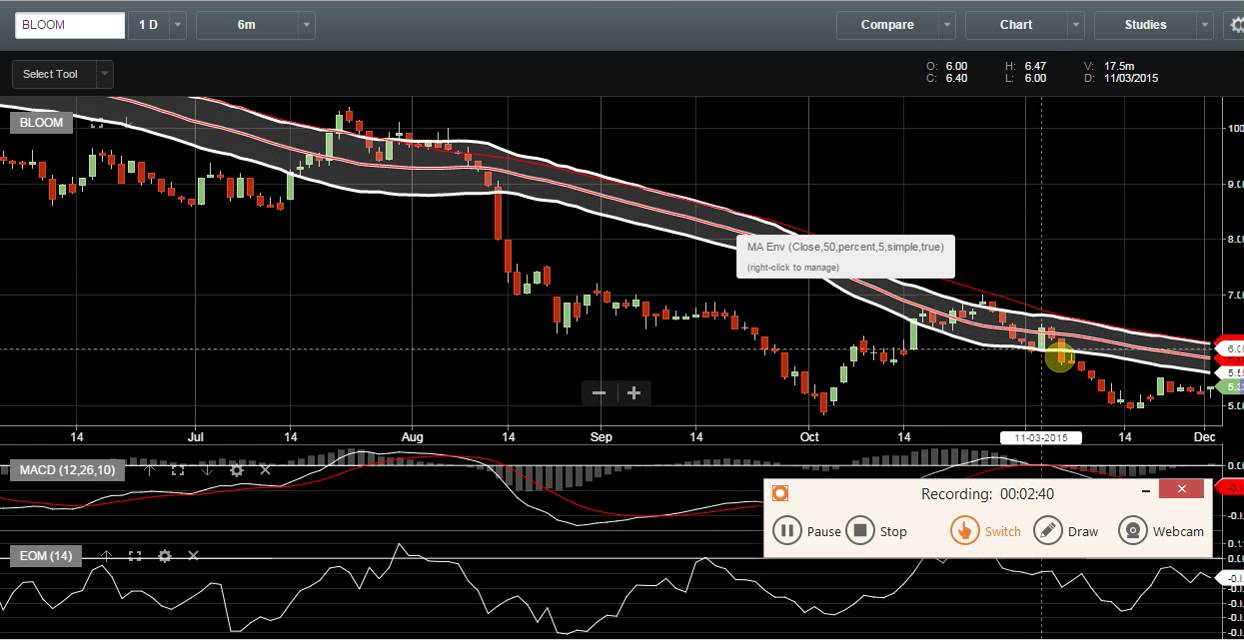1244x640 pixels.
Task: Click the Recording: 00:02:40 timer text
Action: tap(987, 494)
